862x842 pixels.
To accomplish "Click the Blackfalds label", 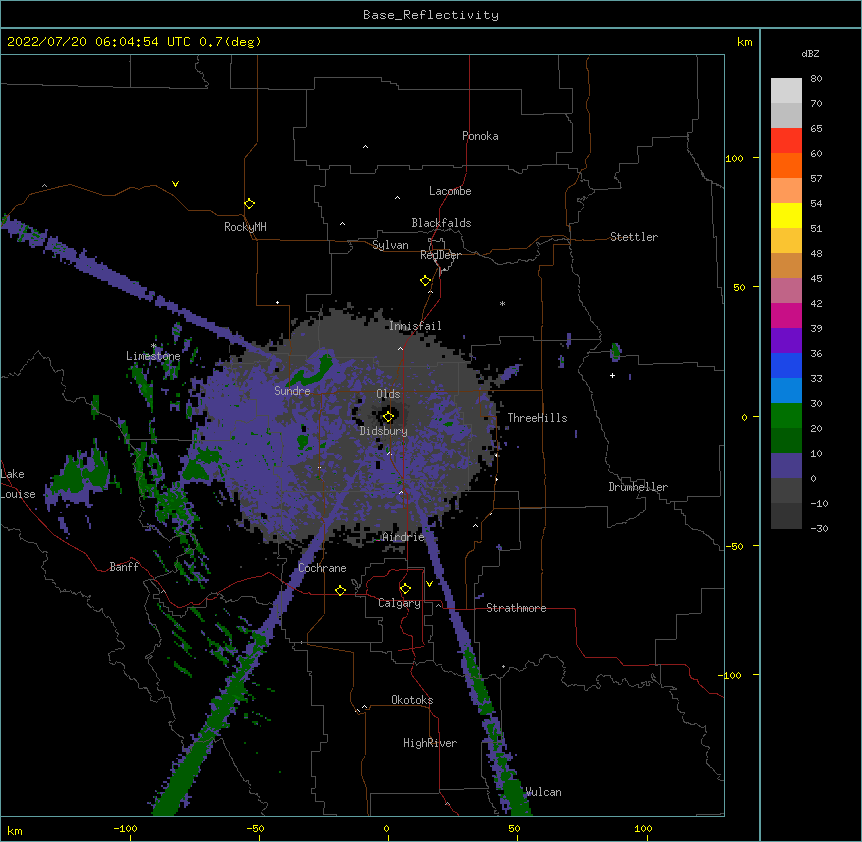I will (441, 223).
